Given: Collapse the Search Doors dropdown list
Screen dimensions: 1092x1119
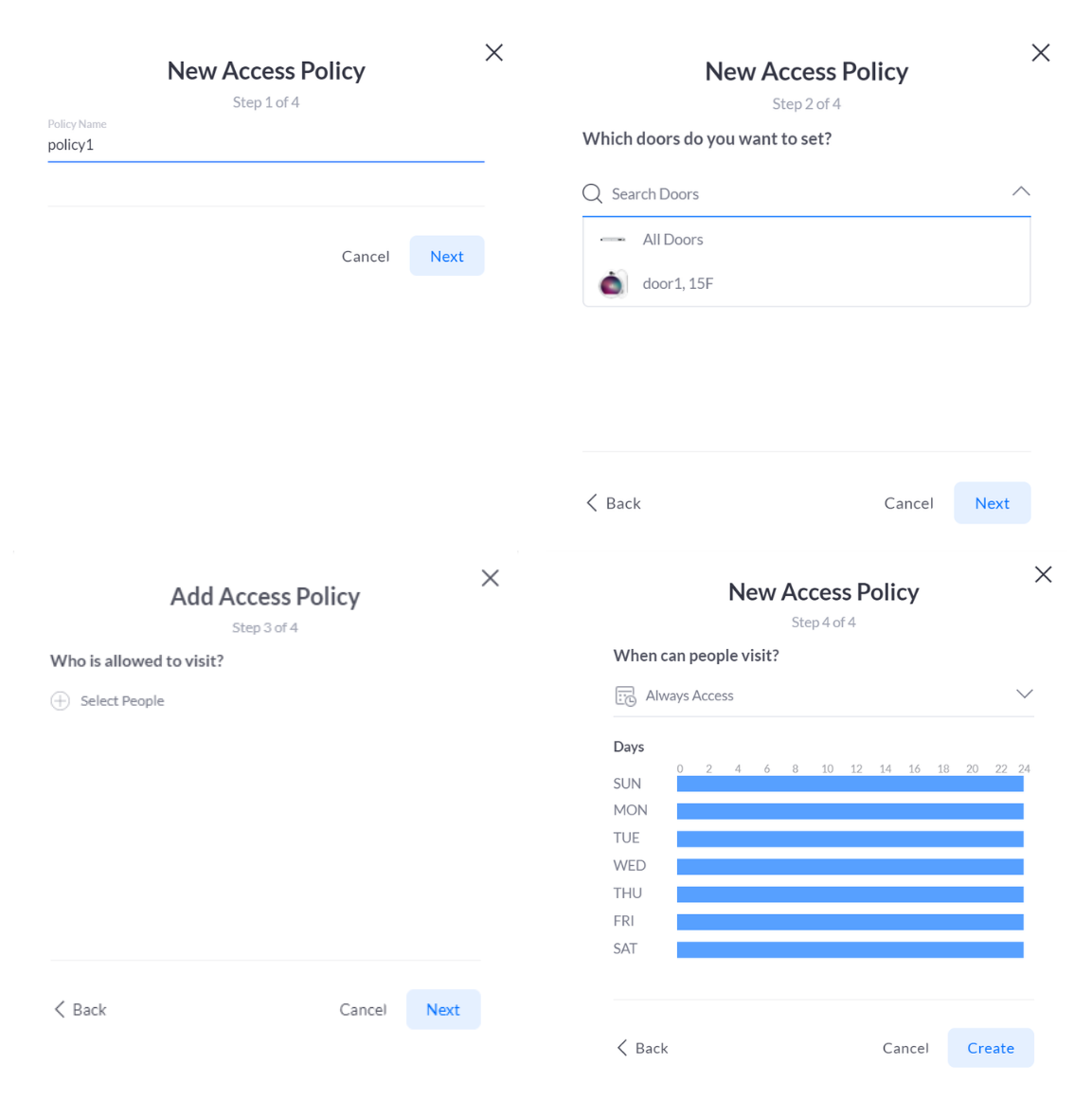Looking at the screenshot, I should coord(1021,191).
